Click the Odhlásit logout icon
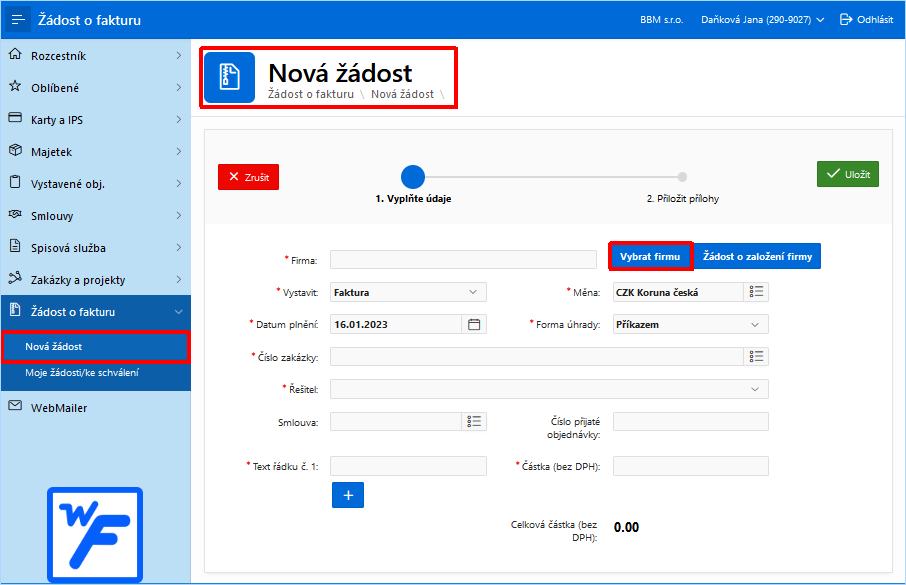The image size is (906, 585). 846,20
